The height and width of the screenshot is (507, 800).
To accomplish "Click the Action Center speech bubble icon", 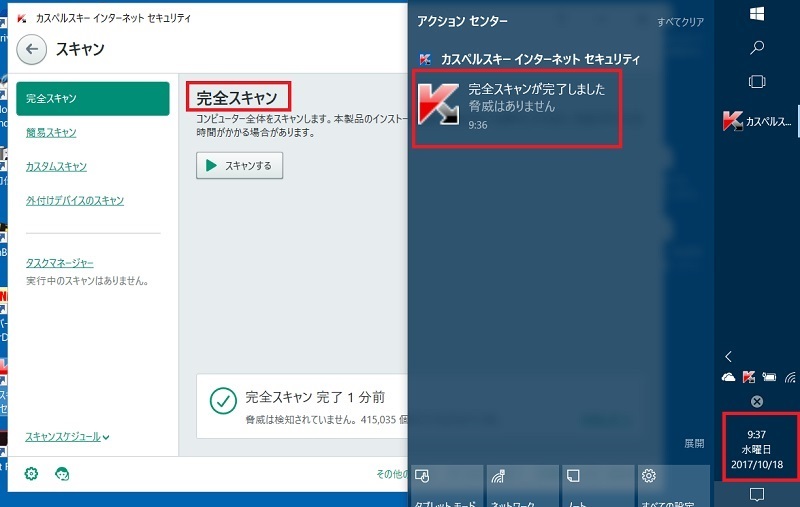I will click(757, 494).
